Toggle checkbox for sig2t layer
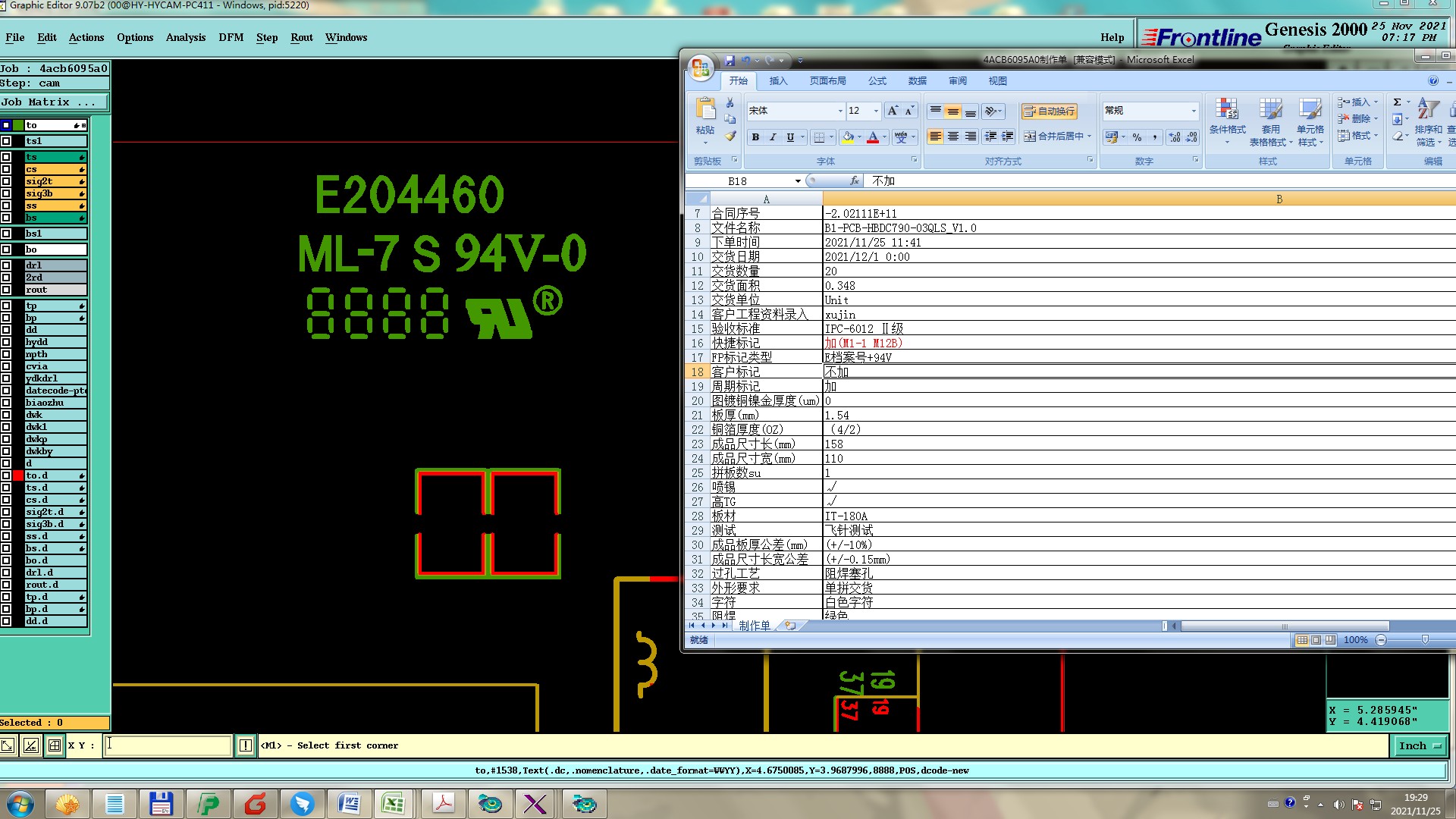This screenshot has height=819, width=1456. [6, 181]
